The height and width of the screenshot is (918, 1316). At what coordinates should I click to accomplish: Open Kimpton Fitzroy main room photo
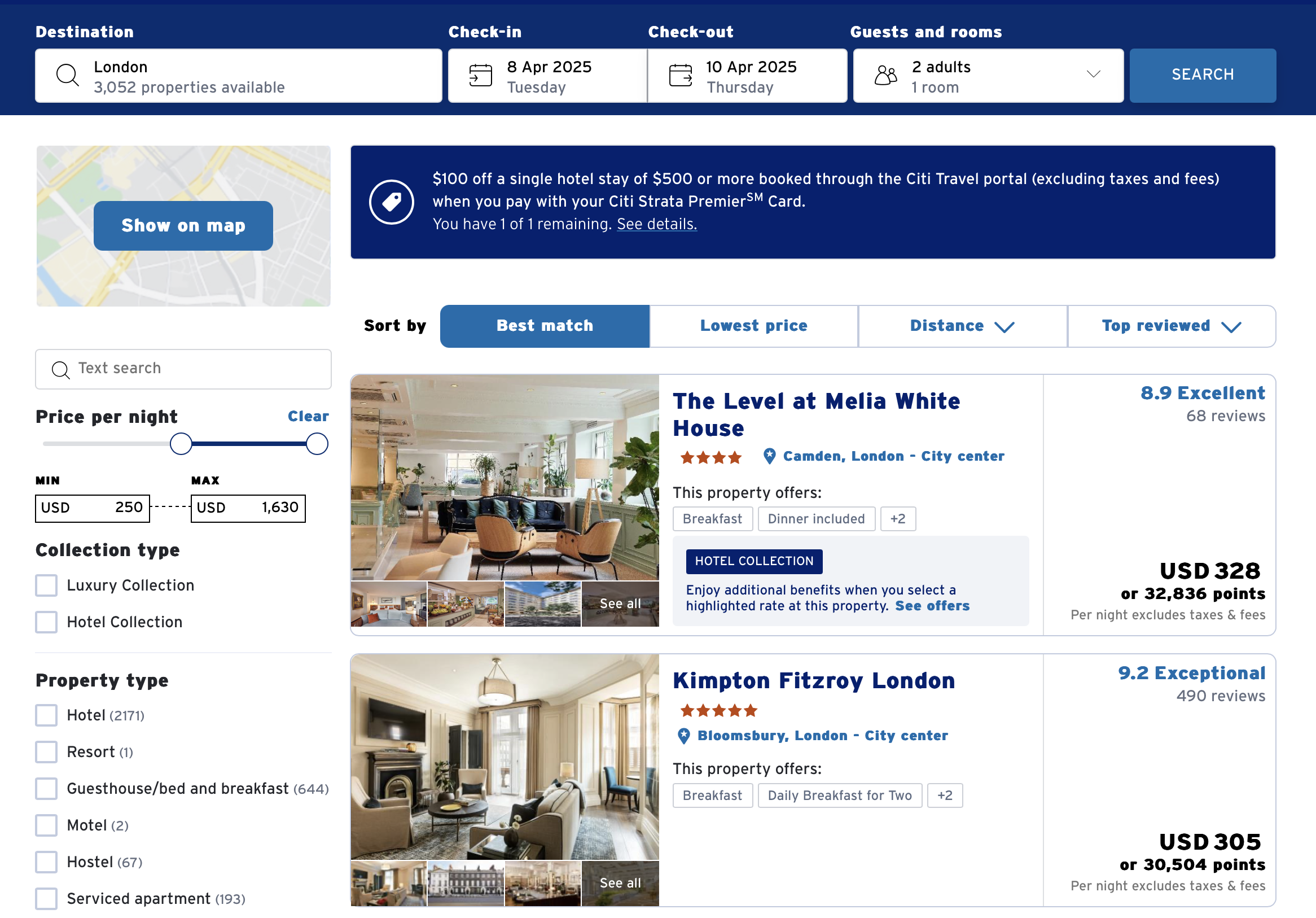[x=505, y=758]
